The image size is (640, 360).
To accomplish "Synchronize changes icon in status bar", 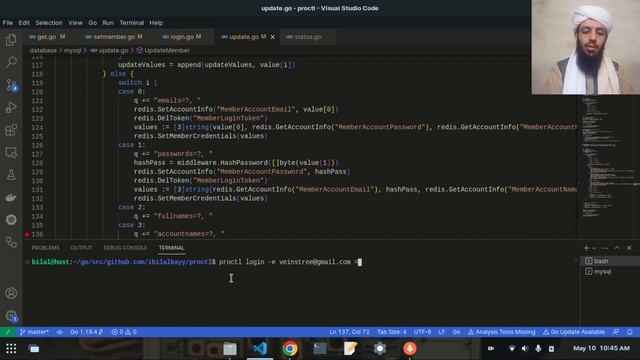I will (60, 332).
